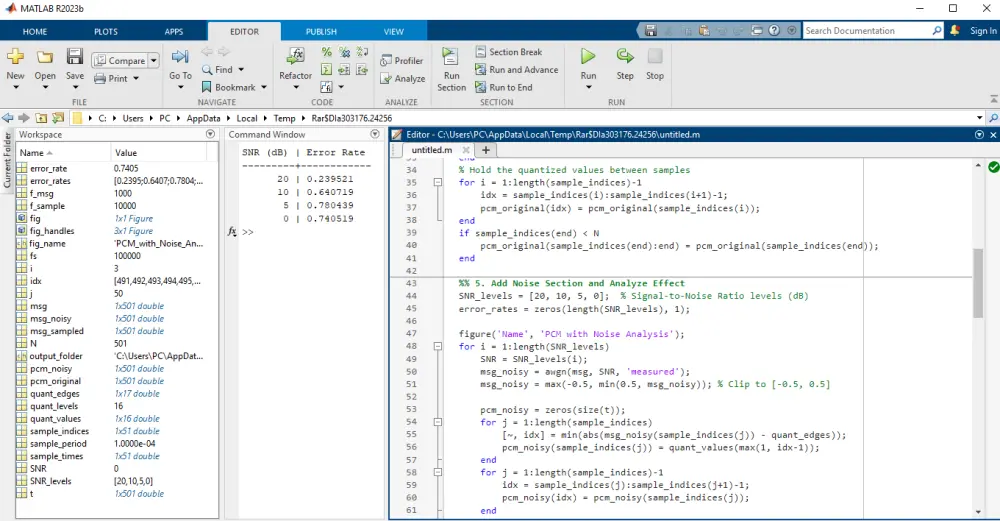
Task: Switch to the HOME tab
Action: (35, 31)
